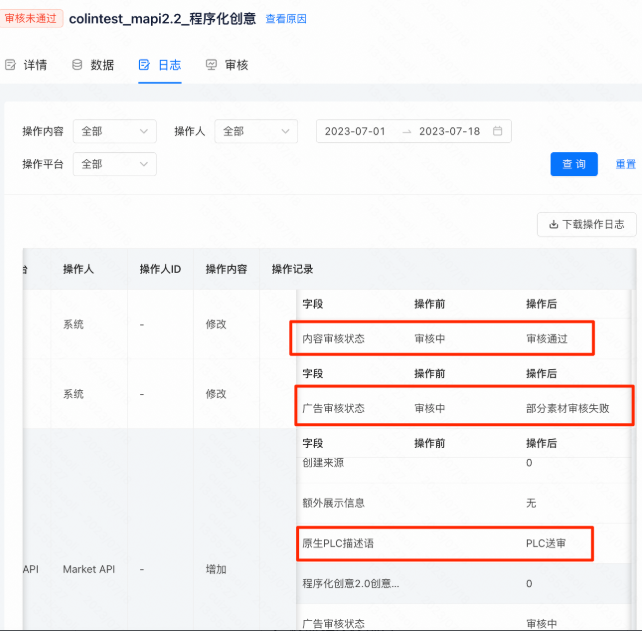Click the 审核未通过 status tag
642x631 pixels.
32,18
